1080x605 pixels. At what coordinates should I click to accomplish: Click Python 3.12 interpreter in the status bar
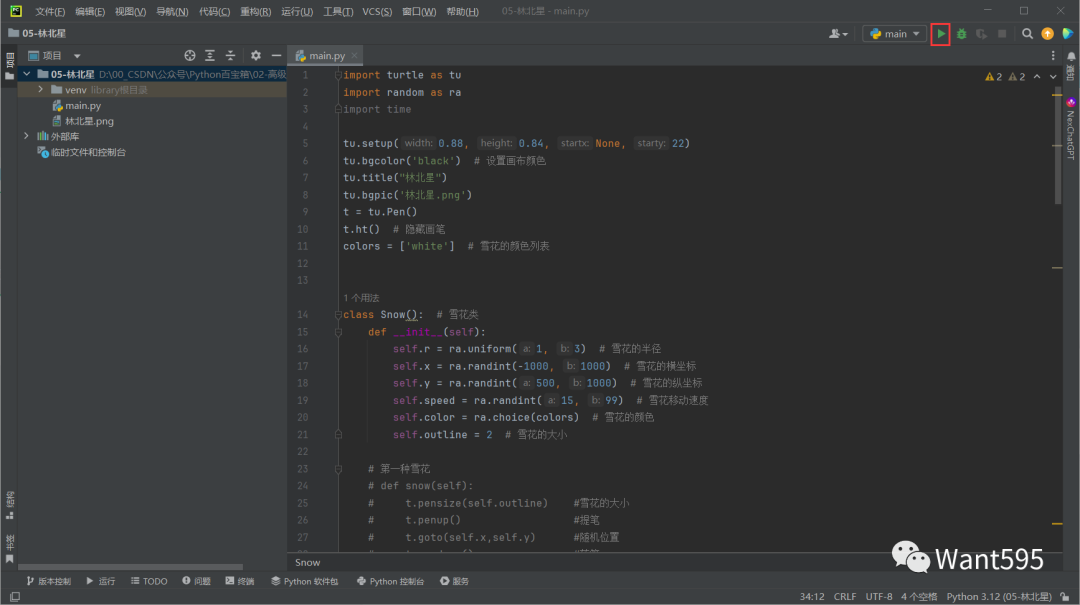pyautogui.click(x=998, y=596)
